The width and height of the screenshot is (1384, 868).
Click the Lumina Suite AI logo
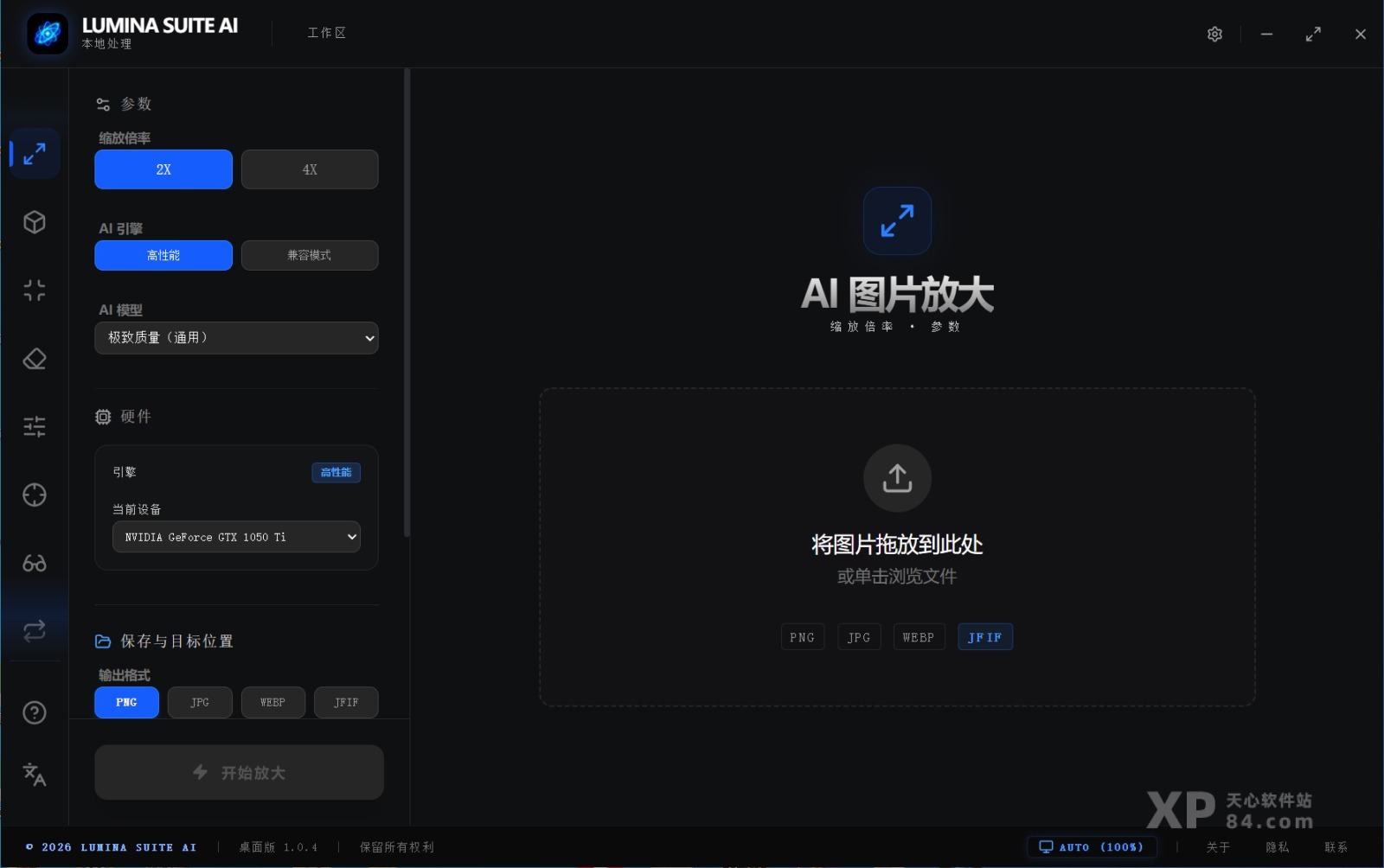(48, 34)
